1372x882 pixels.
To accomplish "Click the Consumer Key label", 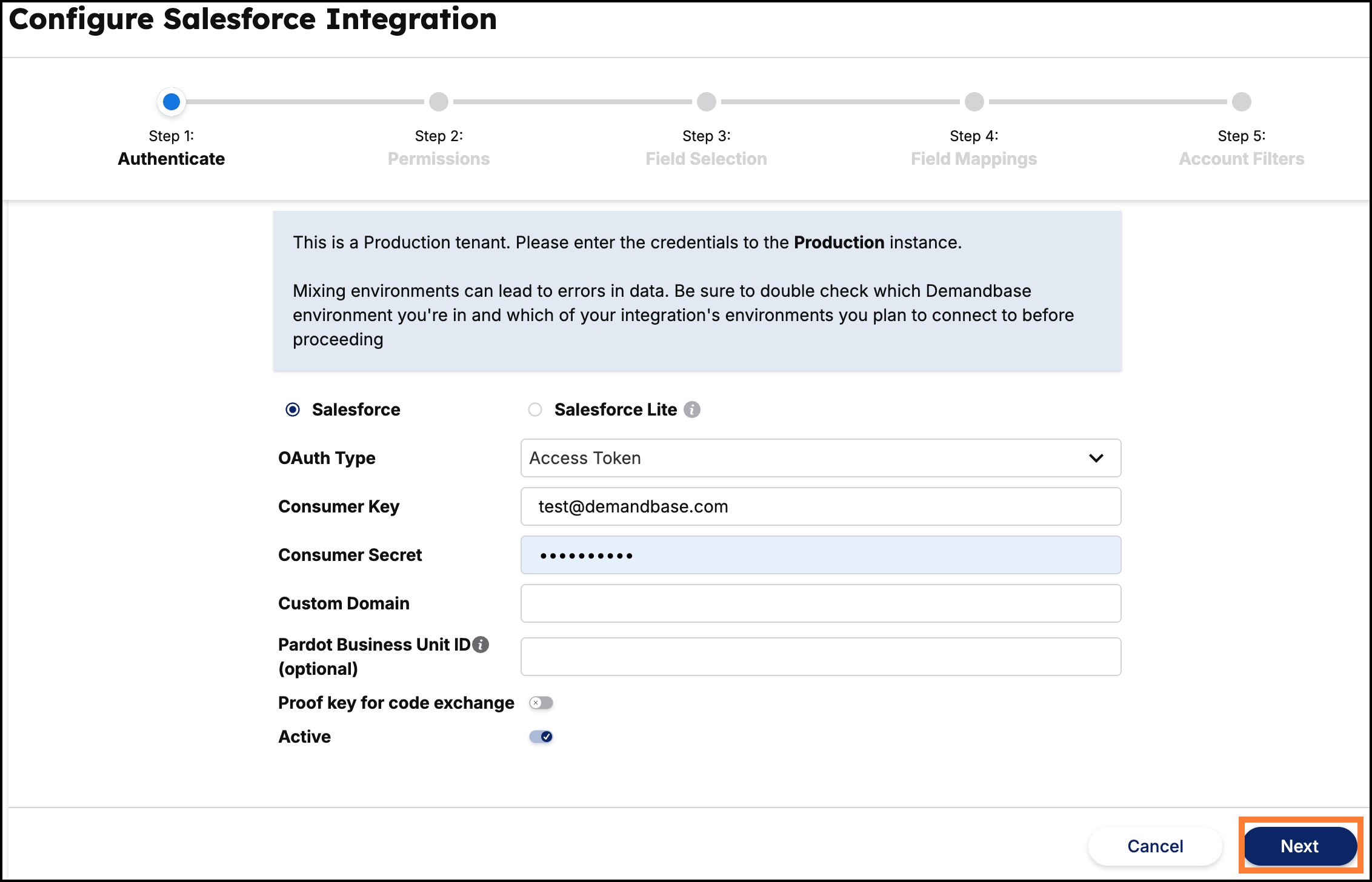I will (x=339, y=506).
